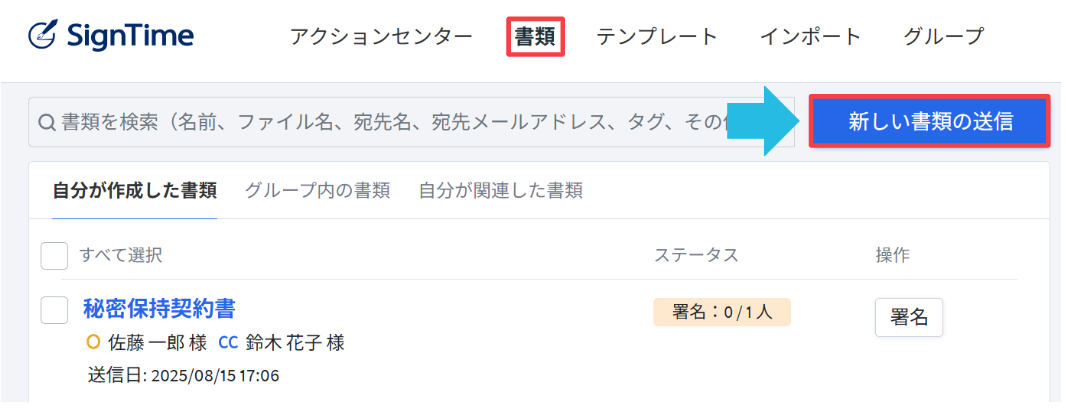
Task: Click the 署名 button in the 操作 column
Action: 908,317
